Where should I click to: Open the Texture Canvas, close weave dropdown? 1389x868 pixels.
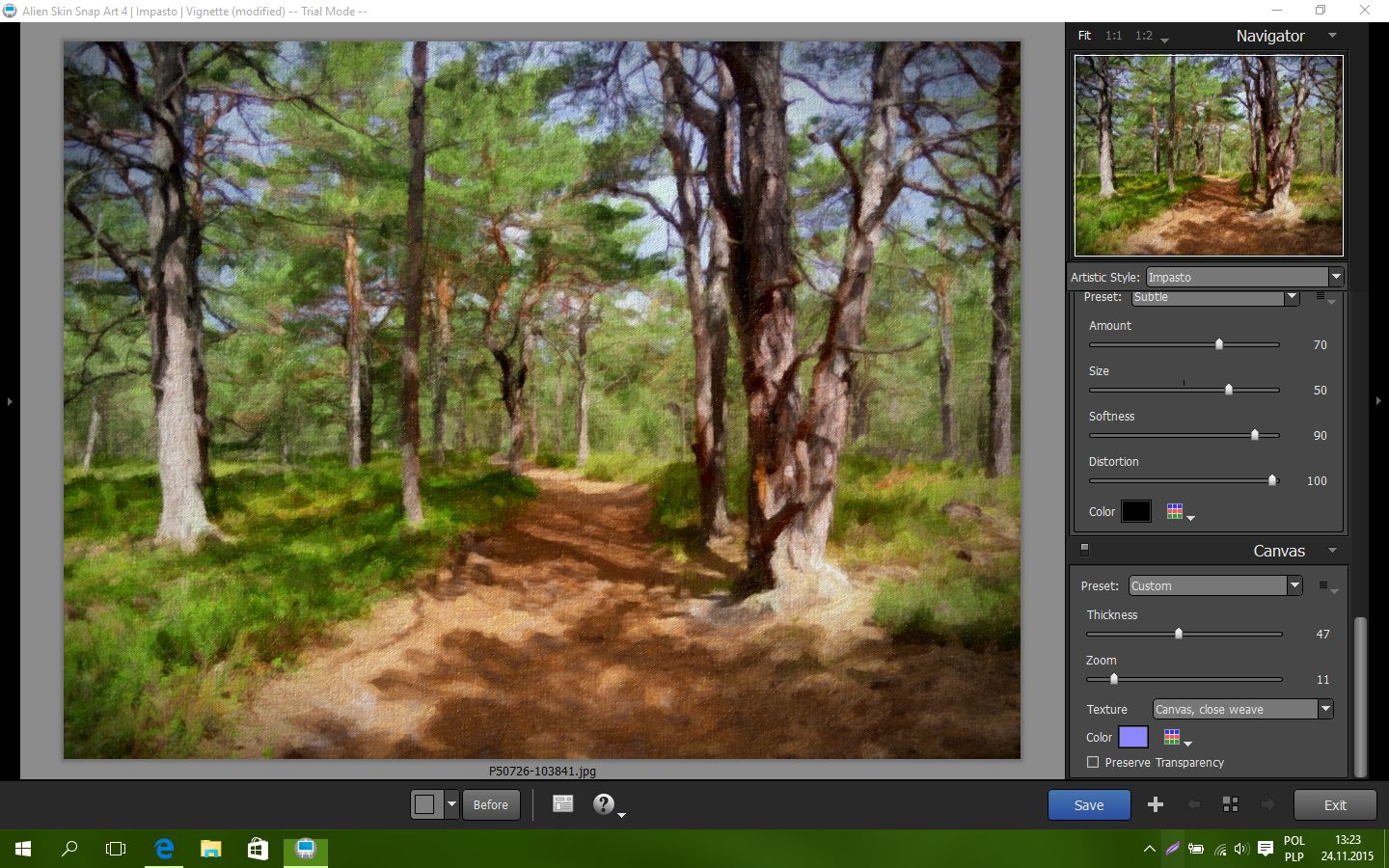pyautogui.click(x=1242, y=709)
